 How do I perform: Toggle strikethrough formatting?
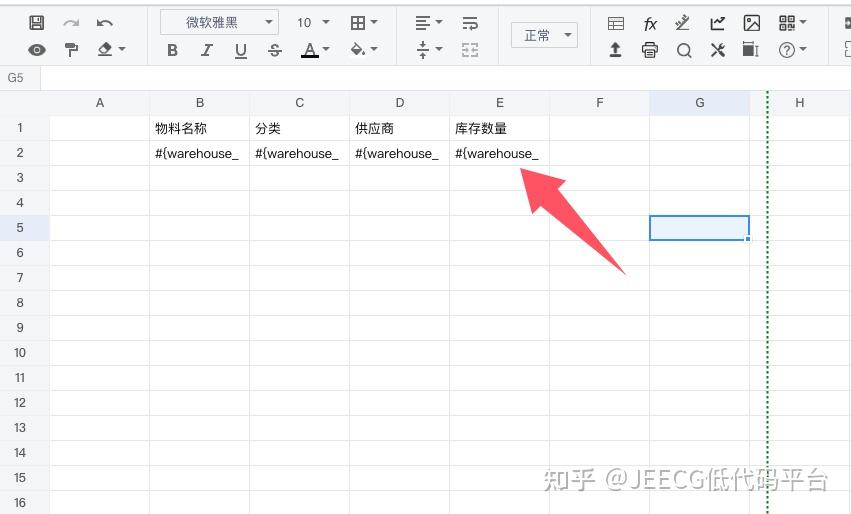tap(275, 50)
